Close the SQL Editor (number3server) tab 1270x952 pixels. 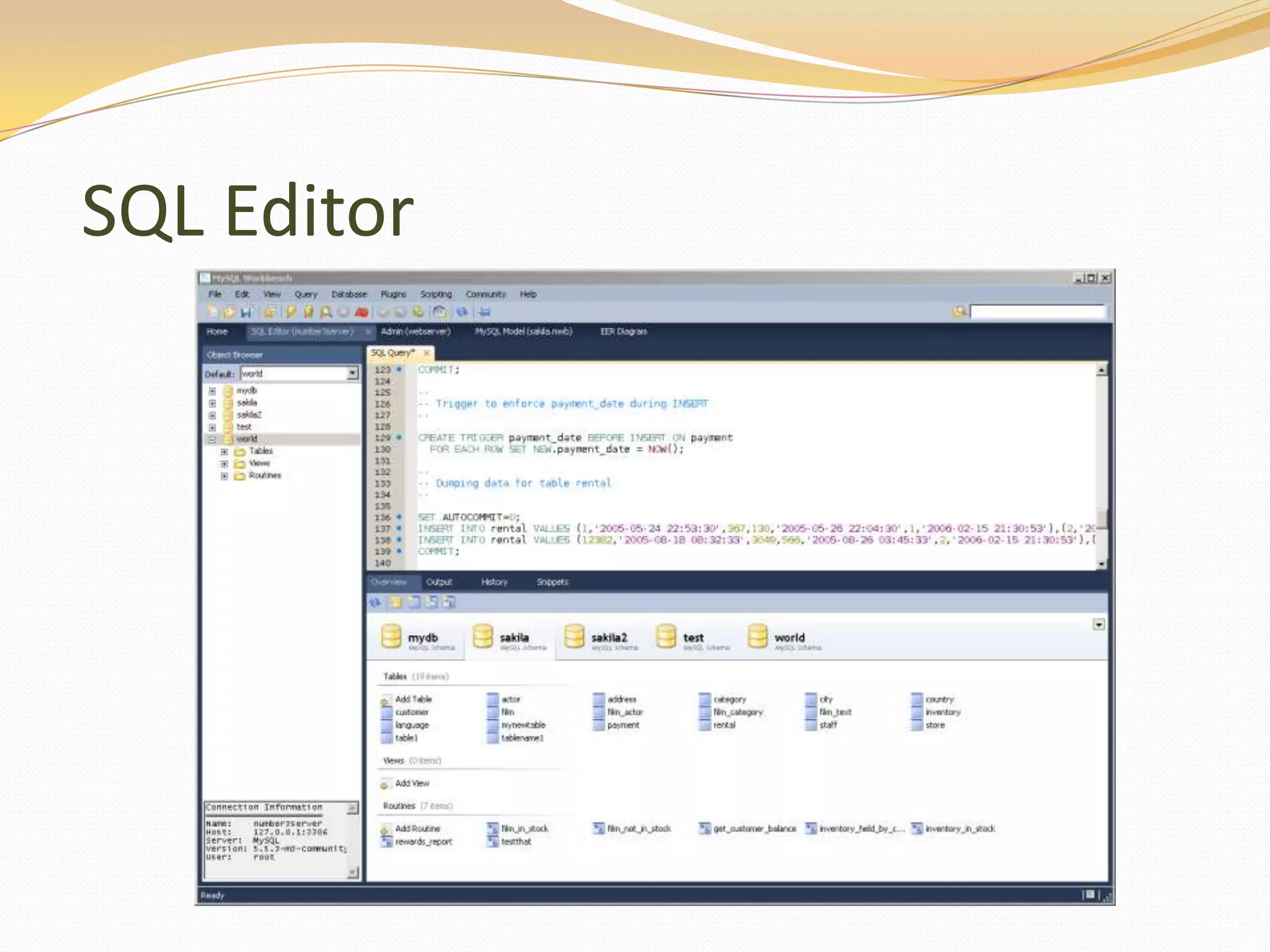click(367, 332)
